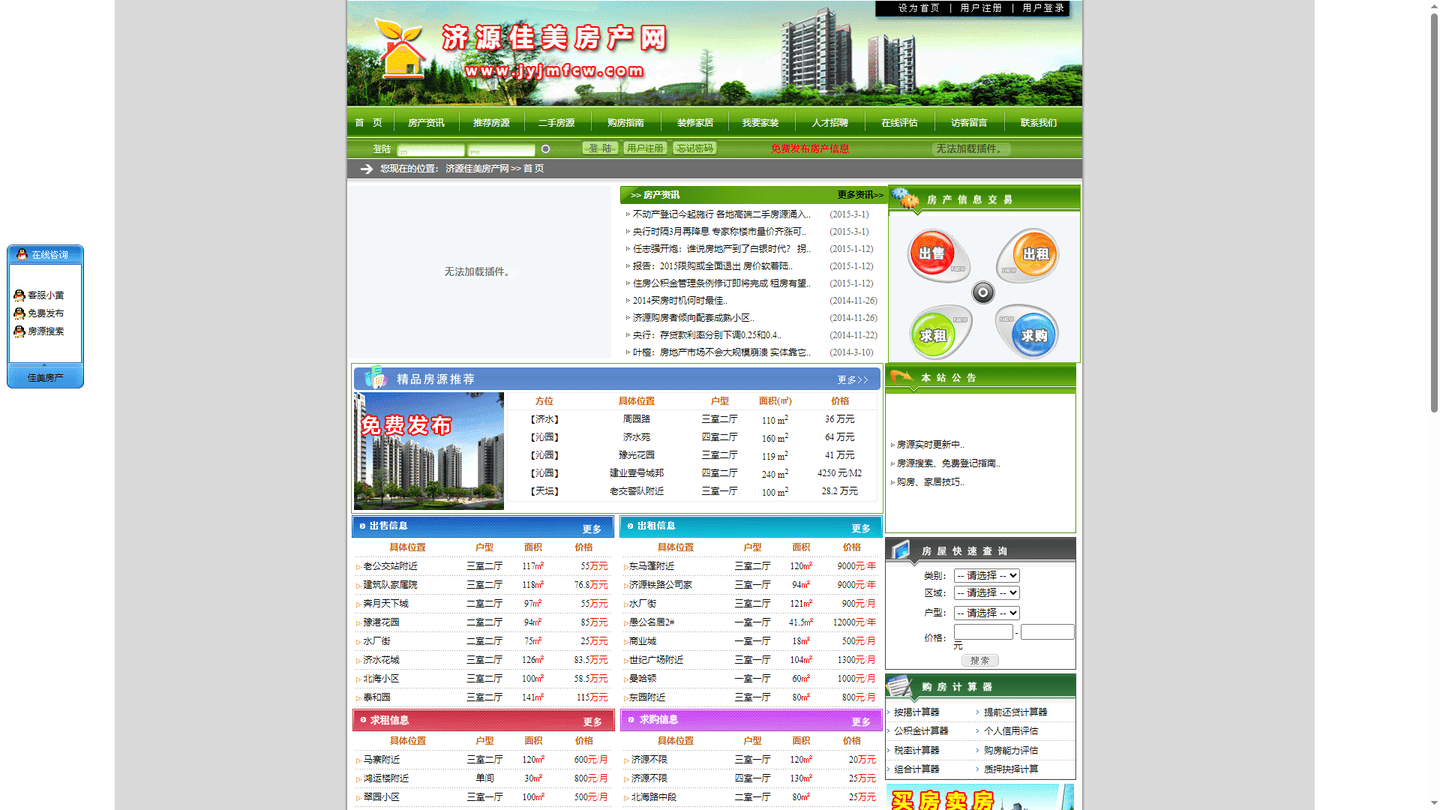The width and height of the screenshot is (1440, 810).
Task: Click the orange 出租 round button
Action: pyautogui.click(x=1035, y=254)
